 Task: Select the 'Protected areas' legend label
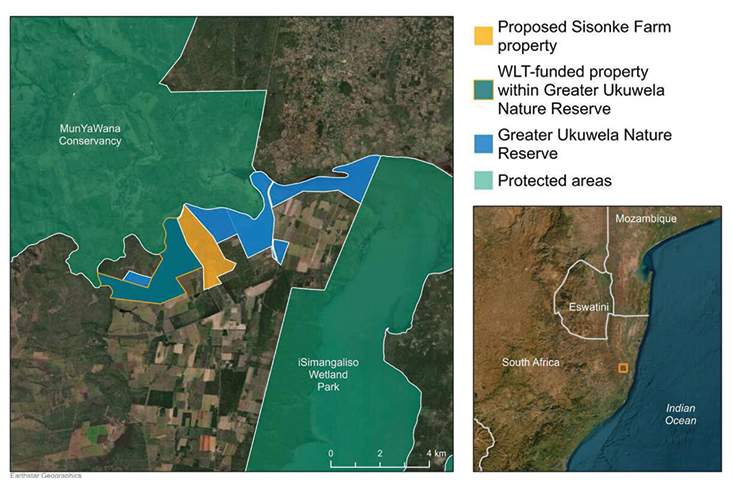(555, 181)
